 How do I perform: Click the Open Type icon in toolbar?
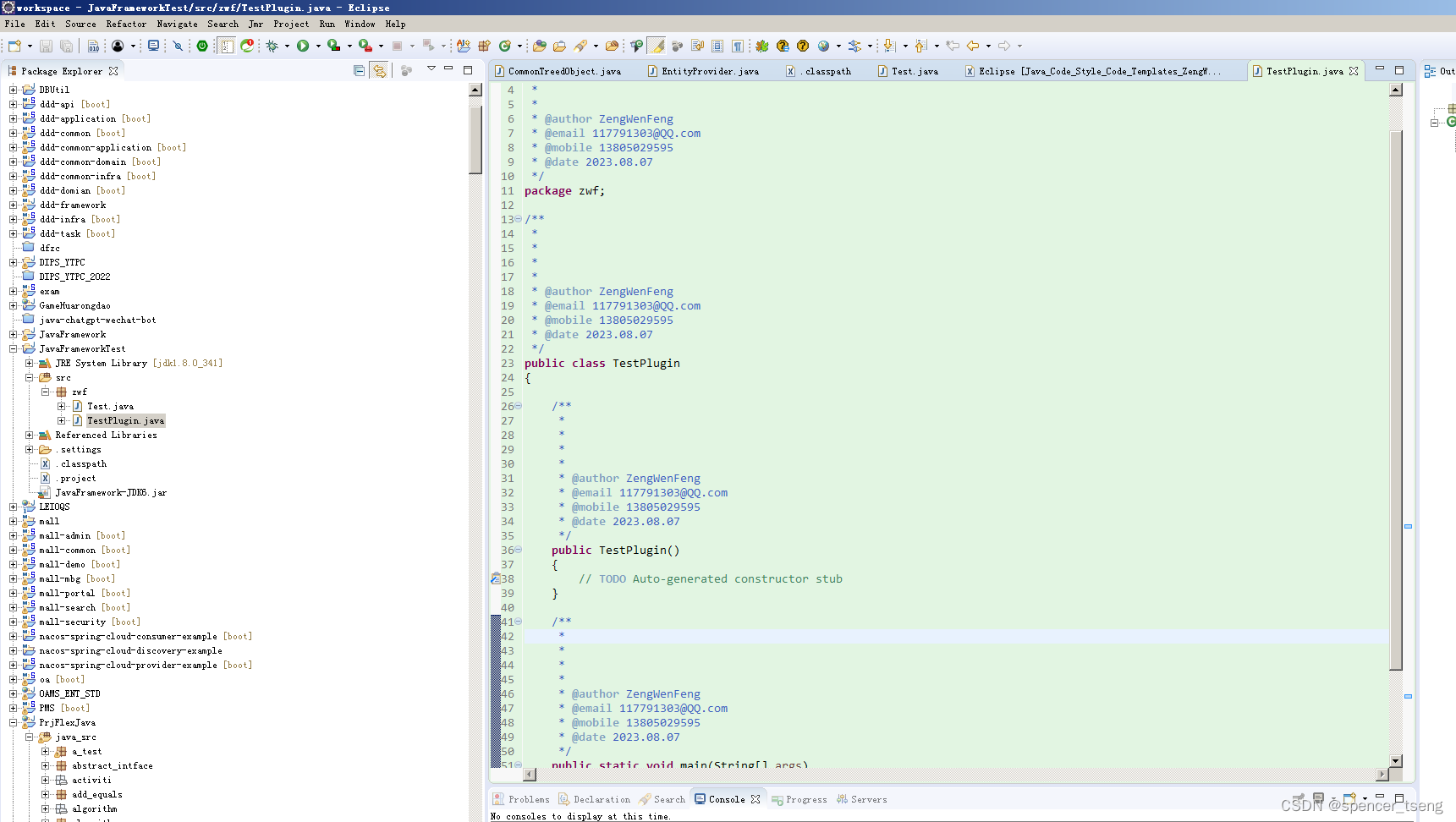539,46
